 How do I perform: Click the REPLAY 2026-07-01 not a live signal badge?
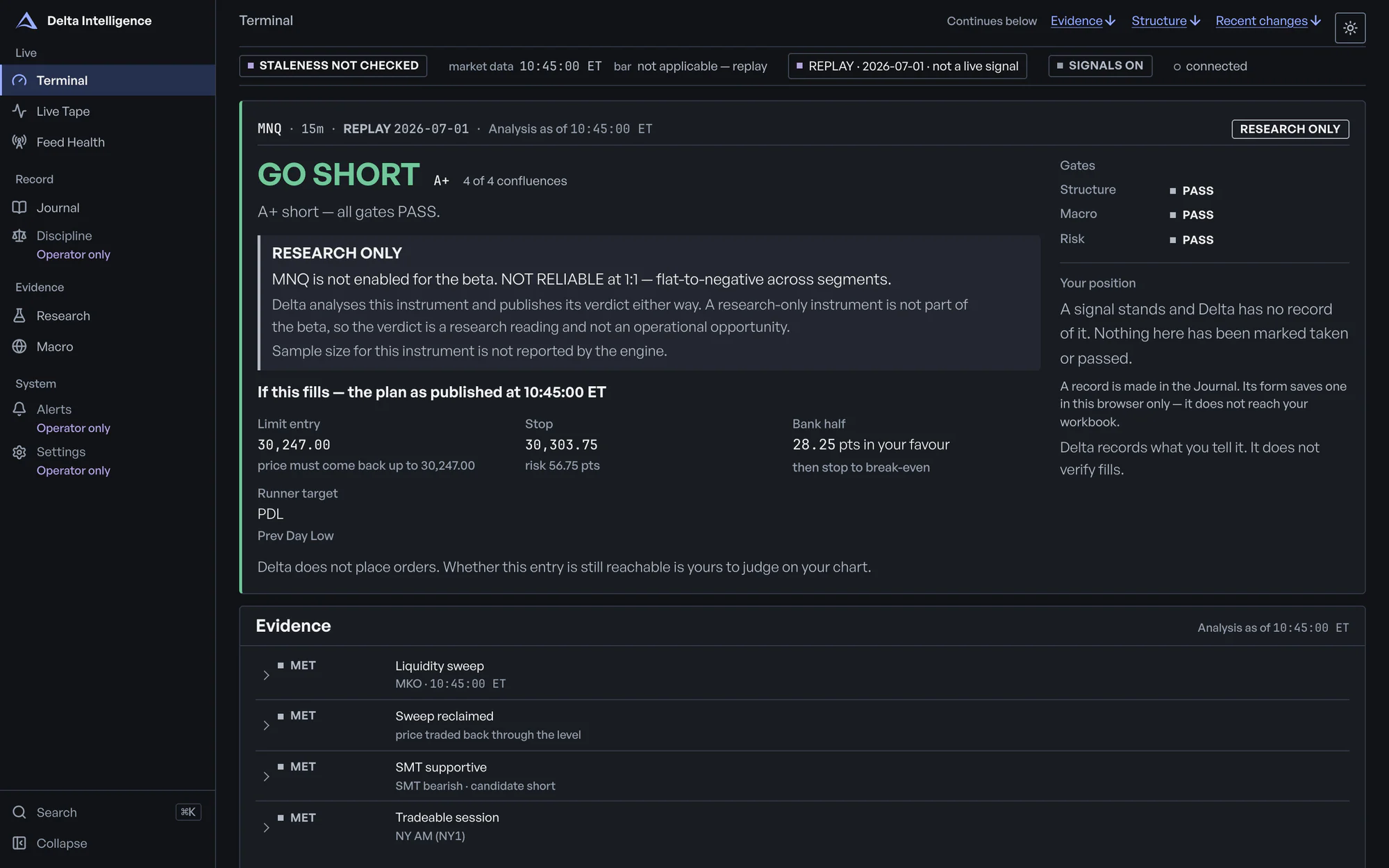[907, 66]
